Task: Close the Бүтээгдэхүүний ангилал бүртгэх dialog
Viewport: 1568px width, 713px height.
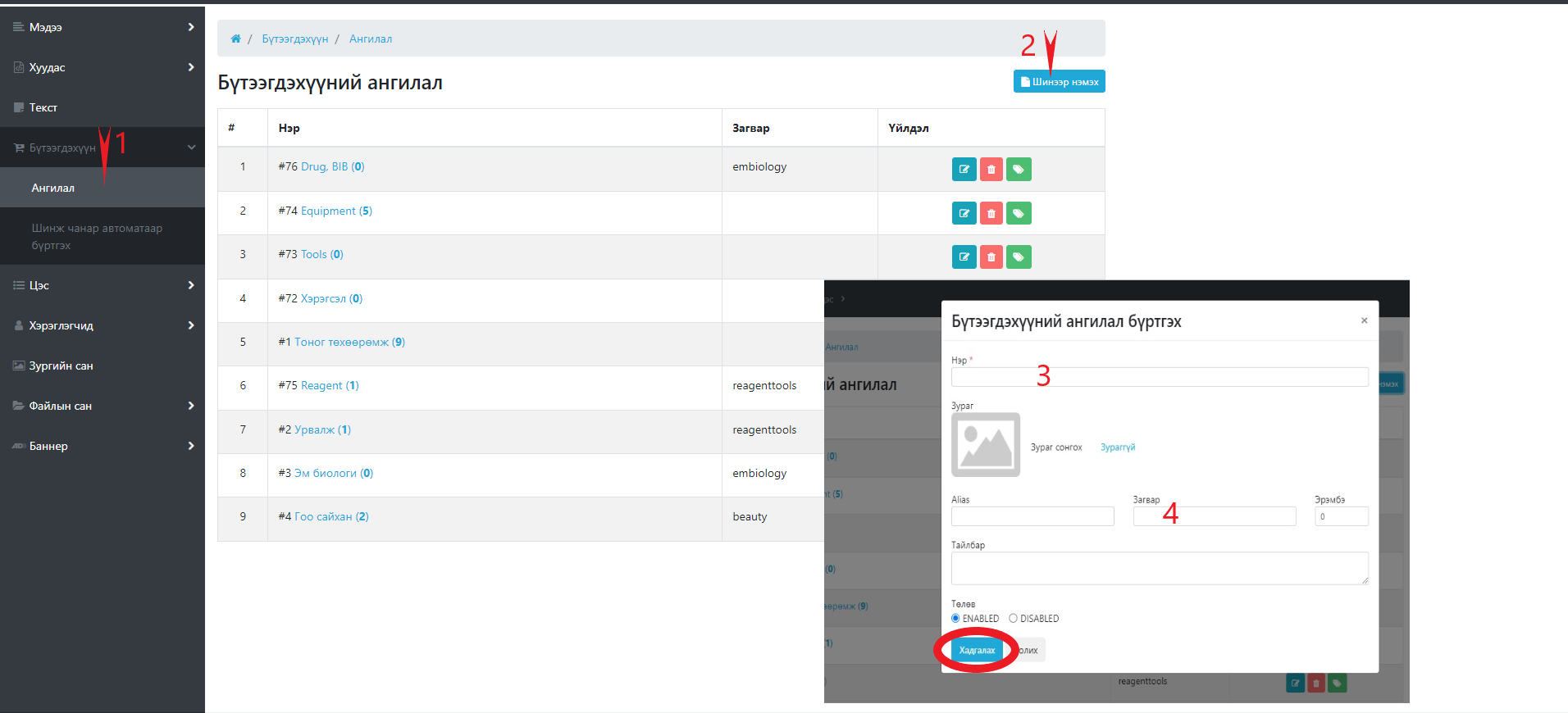Action: point(1364,320)
